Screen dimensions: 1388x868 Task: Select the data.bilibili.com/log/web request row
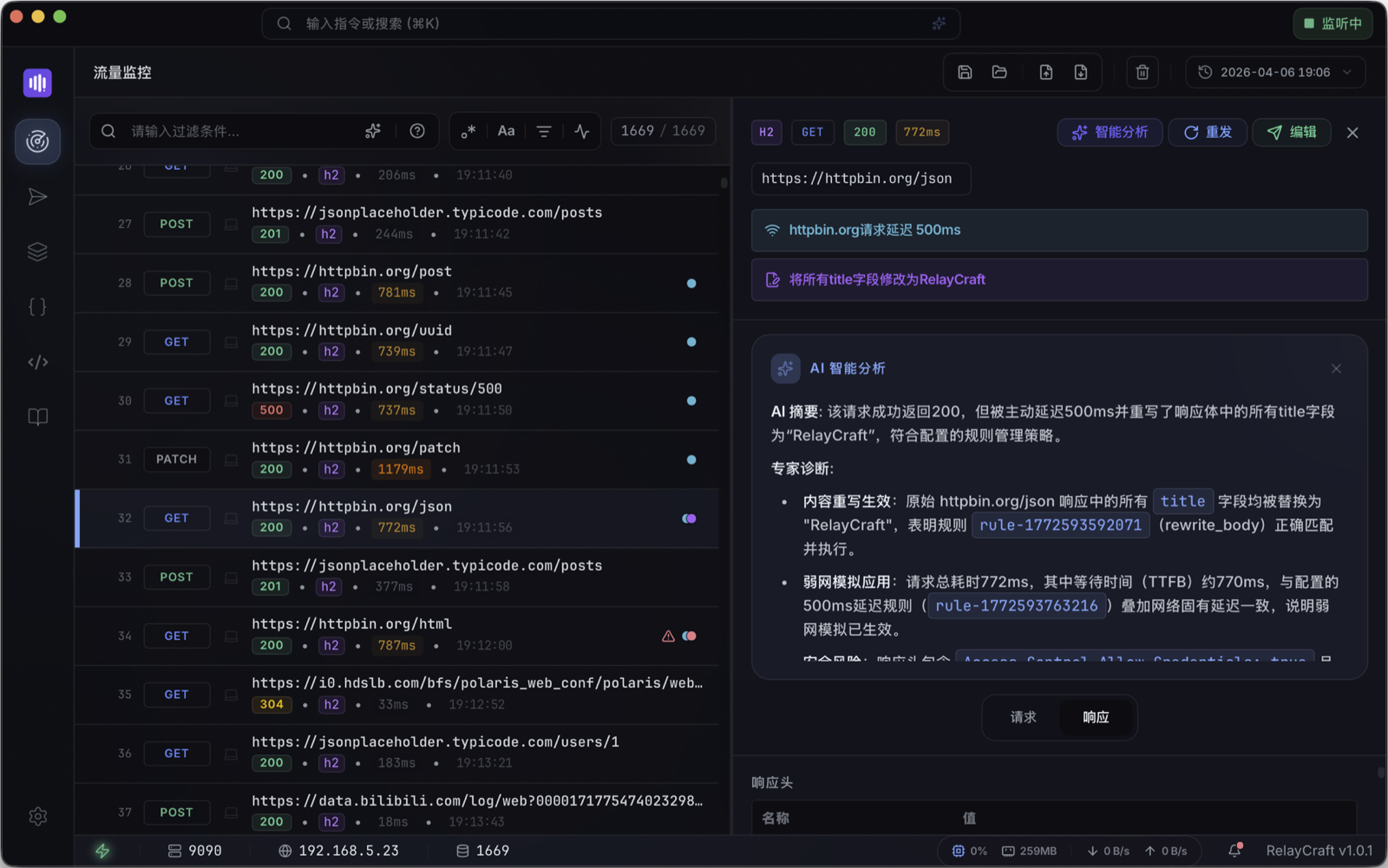click(397, 812)
